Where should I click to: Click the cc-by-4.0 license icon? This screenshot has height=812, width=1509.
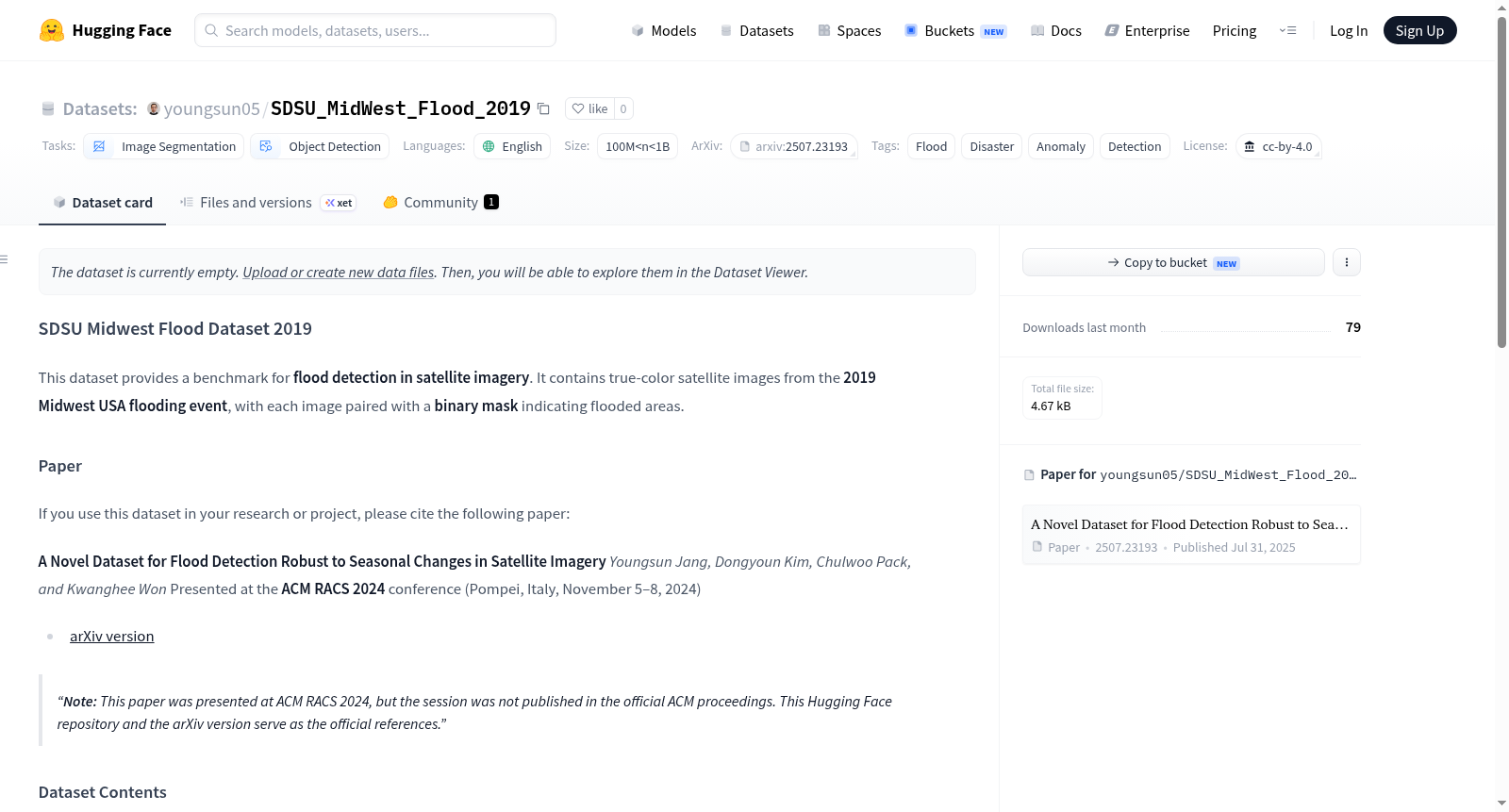coord(1250,146)
